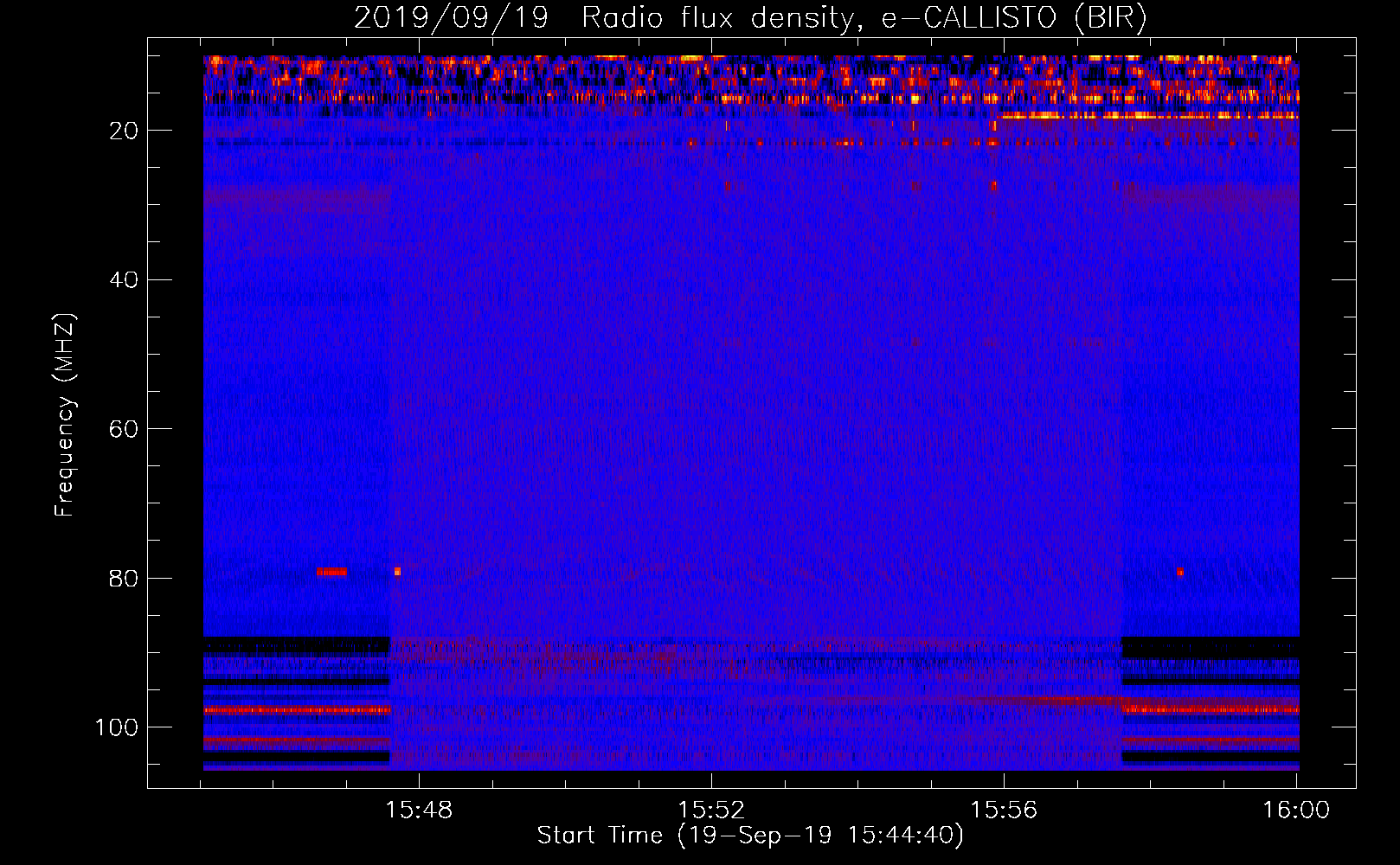Image resolution: width=1400 pixels, height=865 pixels.
Task: Click the '16:00' time tick label
Action: click(x=1296, y=810)
